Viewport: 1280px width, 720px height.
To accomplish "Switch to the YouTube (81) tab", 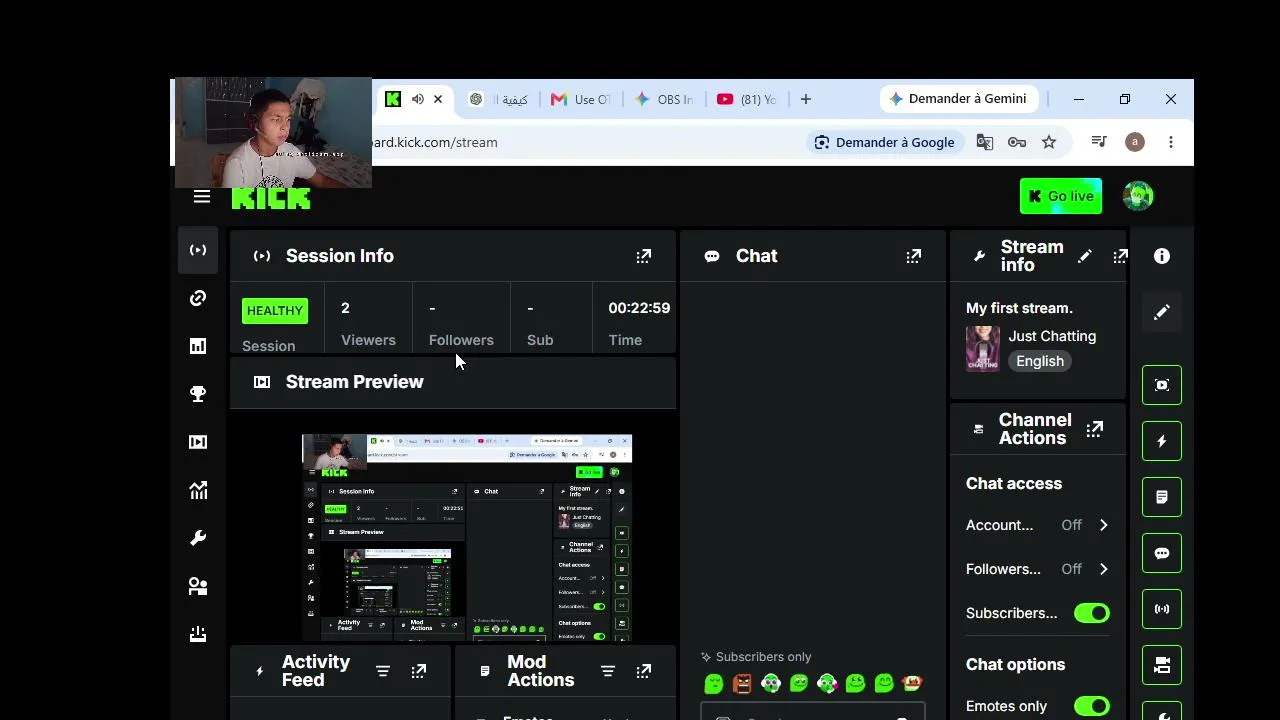I will pos(747,99).
